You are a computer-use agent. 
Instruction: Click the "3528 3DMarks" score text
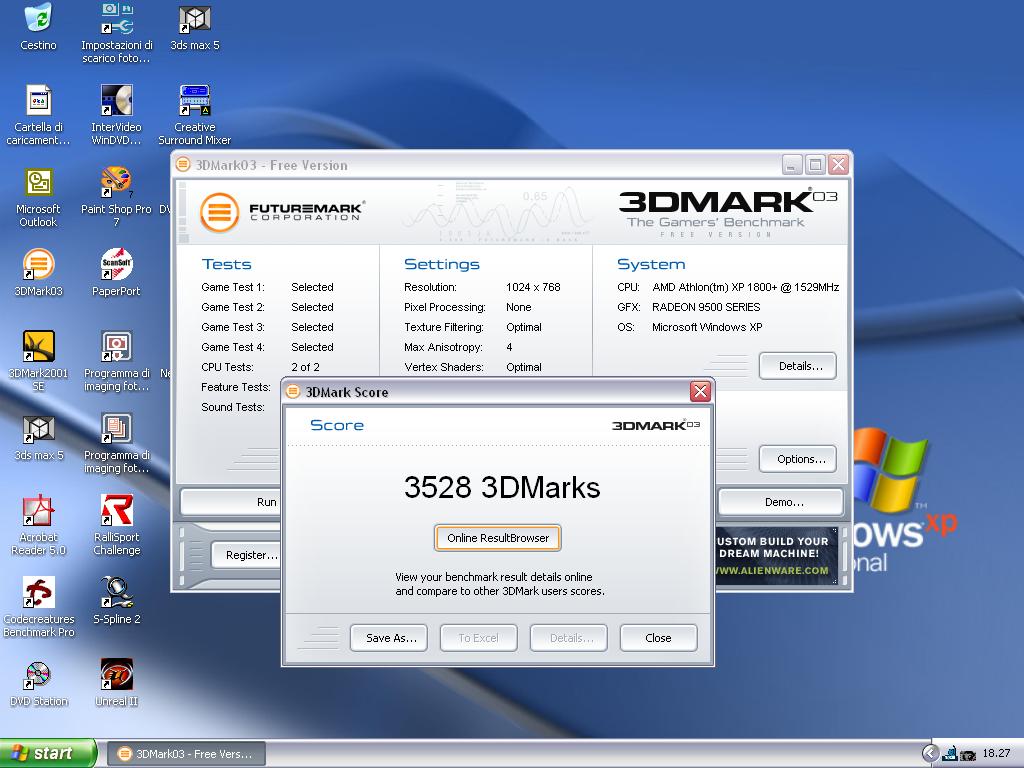tap(502, 488)
